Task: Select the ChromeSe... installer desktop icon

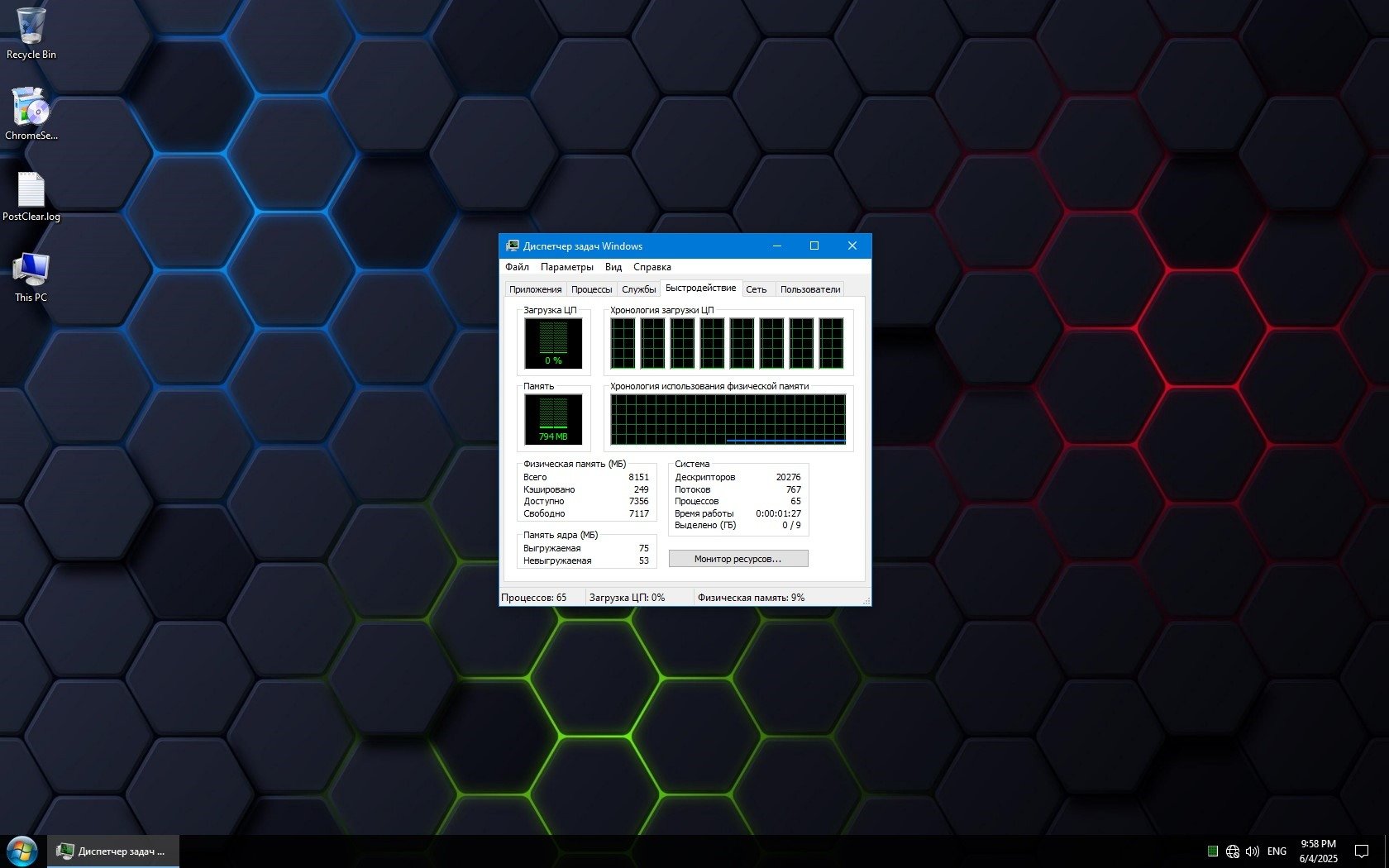Action: (x=31, y=114)
